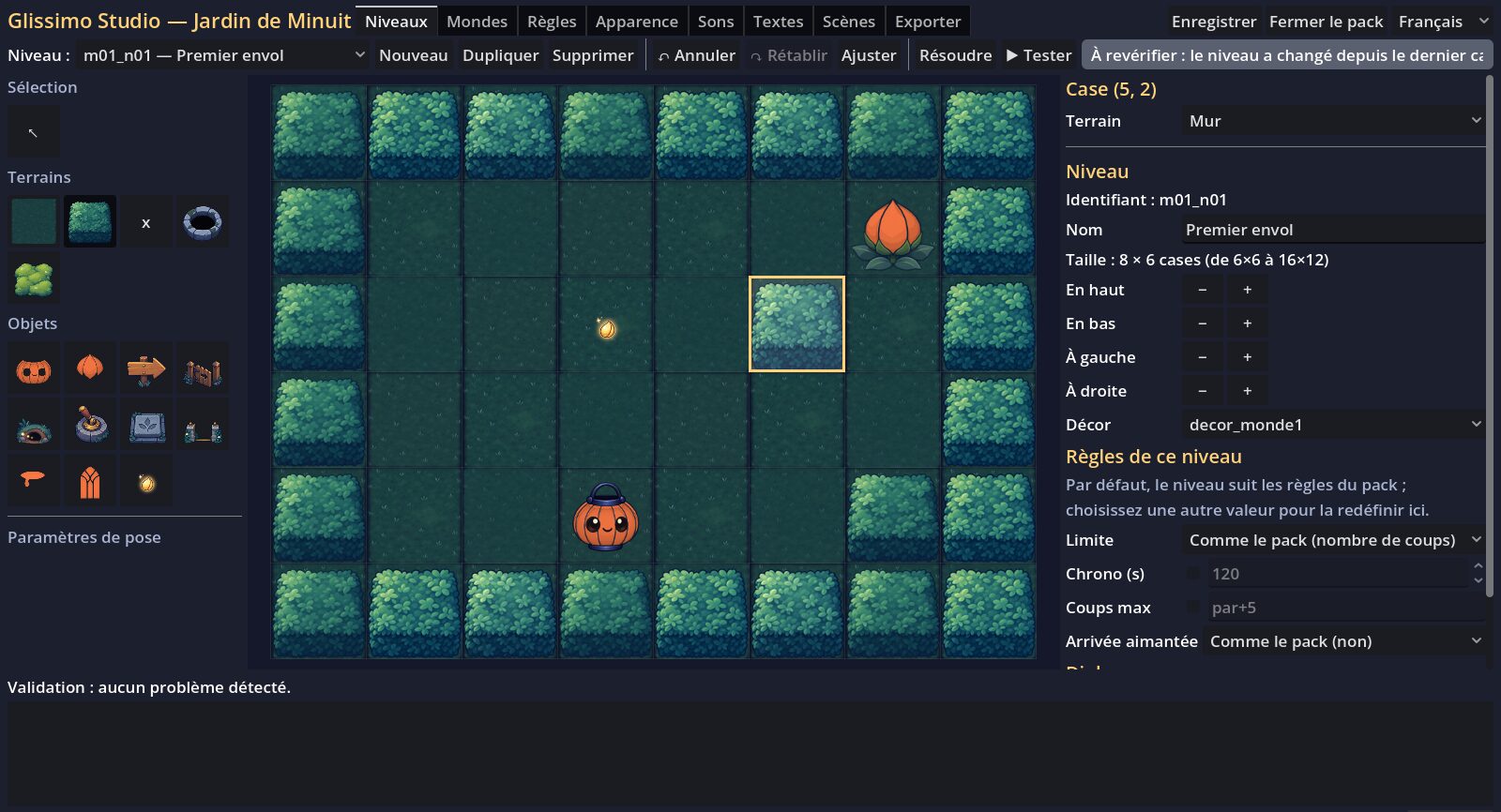Screen dimensions: 1501x812
Task: Enable the Coups max checkbox
Action: point(1193,608)
